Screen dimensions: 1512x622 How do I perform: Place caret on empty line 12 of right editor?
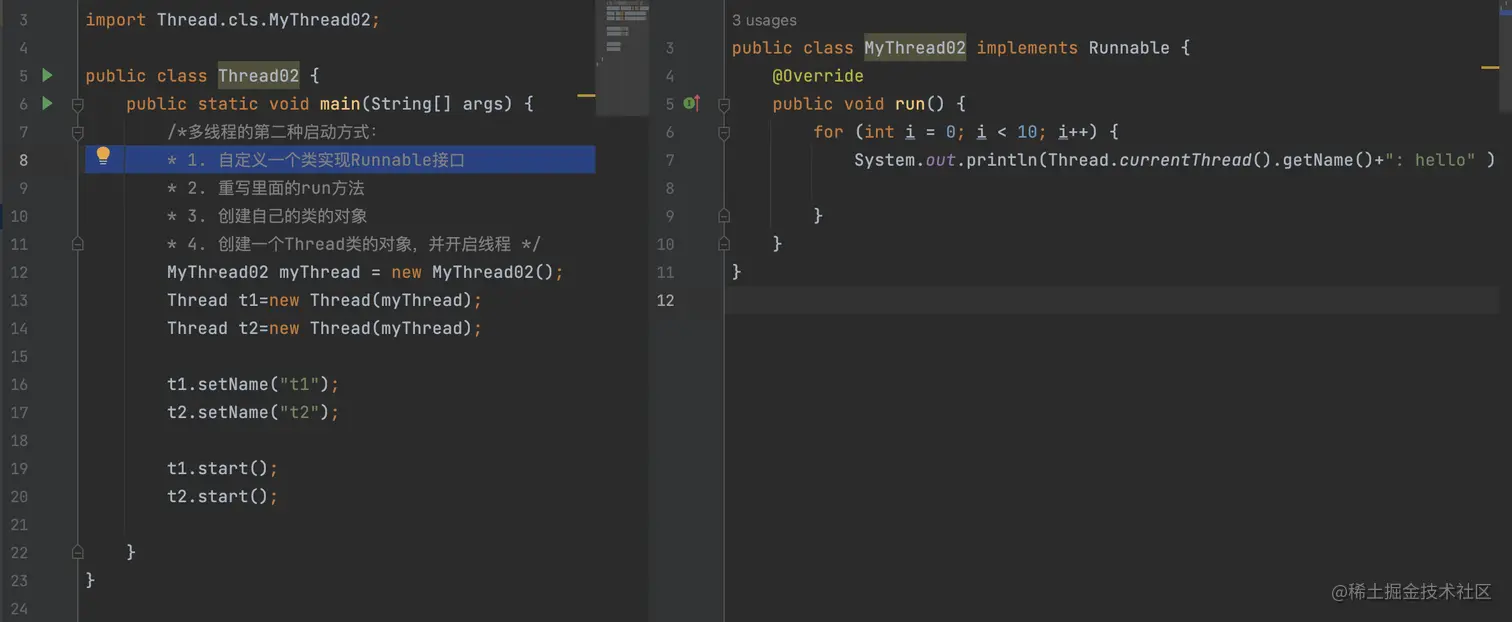click(1110, 300)
